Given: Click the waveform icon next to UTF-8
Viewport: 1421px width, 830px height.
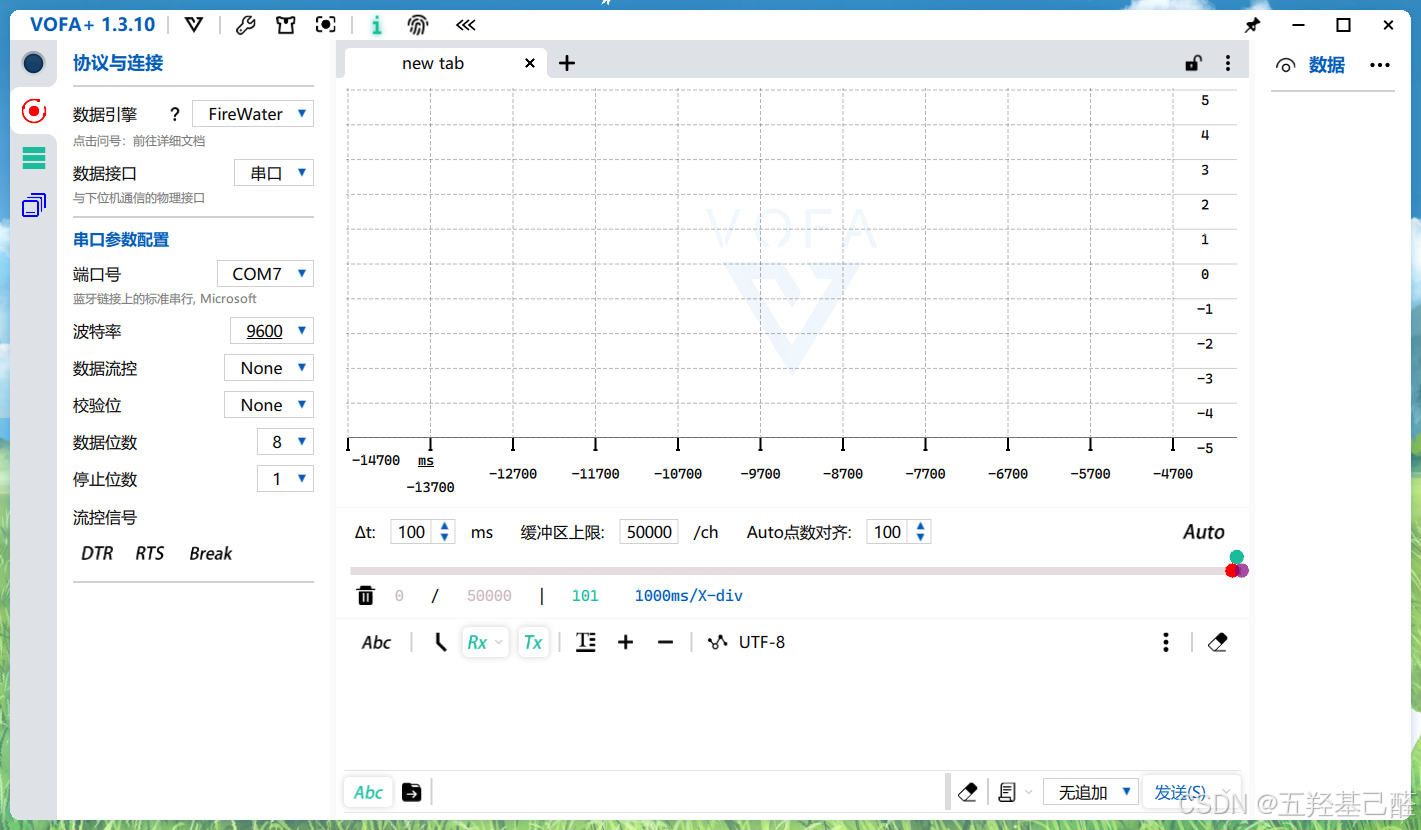Looking at the screenshot, I should pos(717,642).
